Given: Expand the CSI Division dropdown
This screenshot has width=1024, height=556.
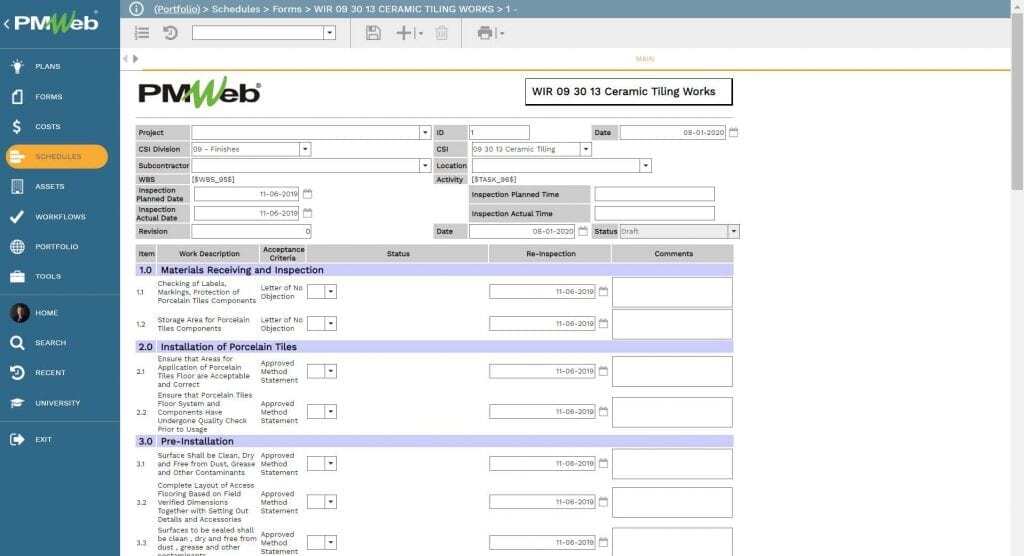Looking at the screenshot, I should coord(304,150).
